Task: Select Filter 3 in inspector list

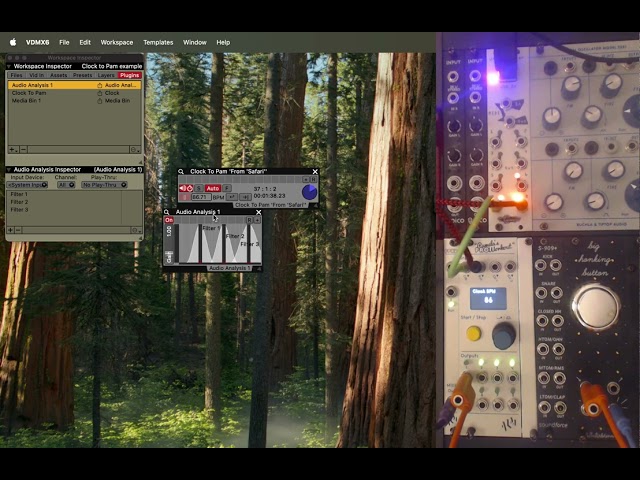Action: coord(64,210)
